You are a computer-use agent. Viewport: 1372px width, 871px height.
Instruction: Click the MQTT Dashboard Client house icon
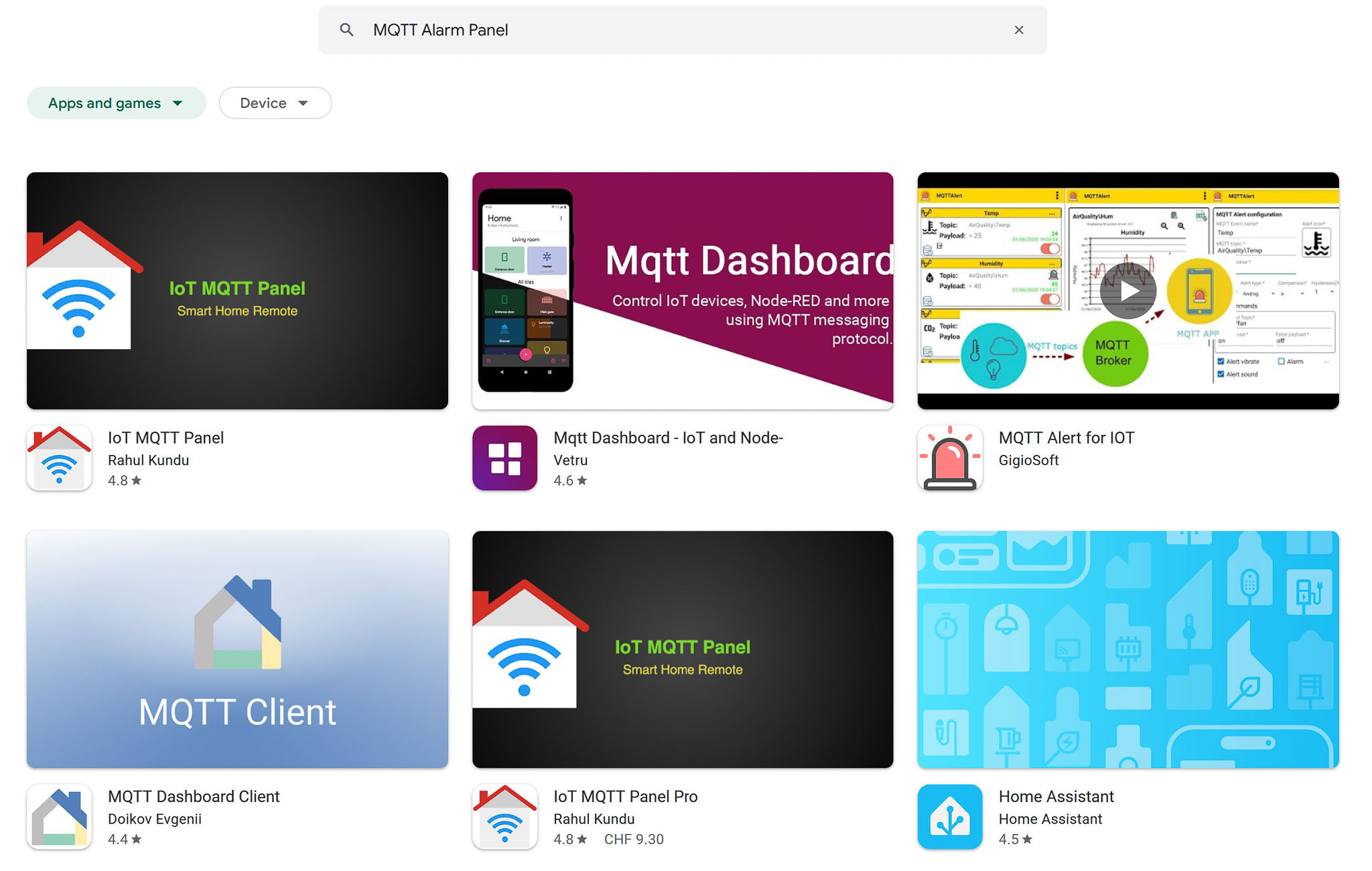point(59,817)
